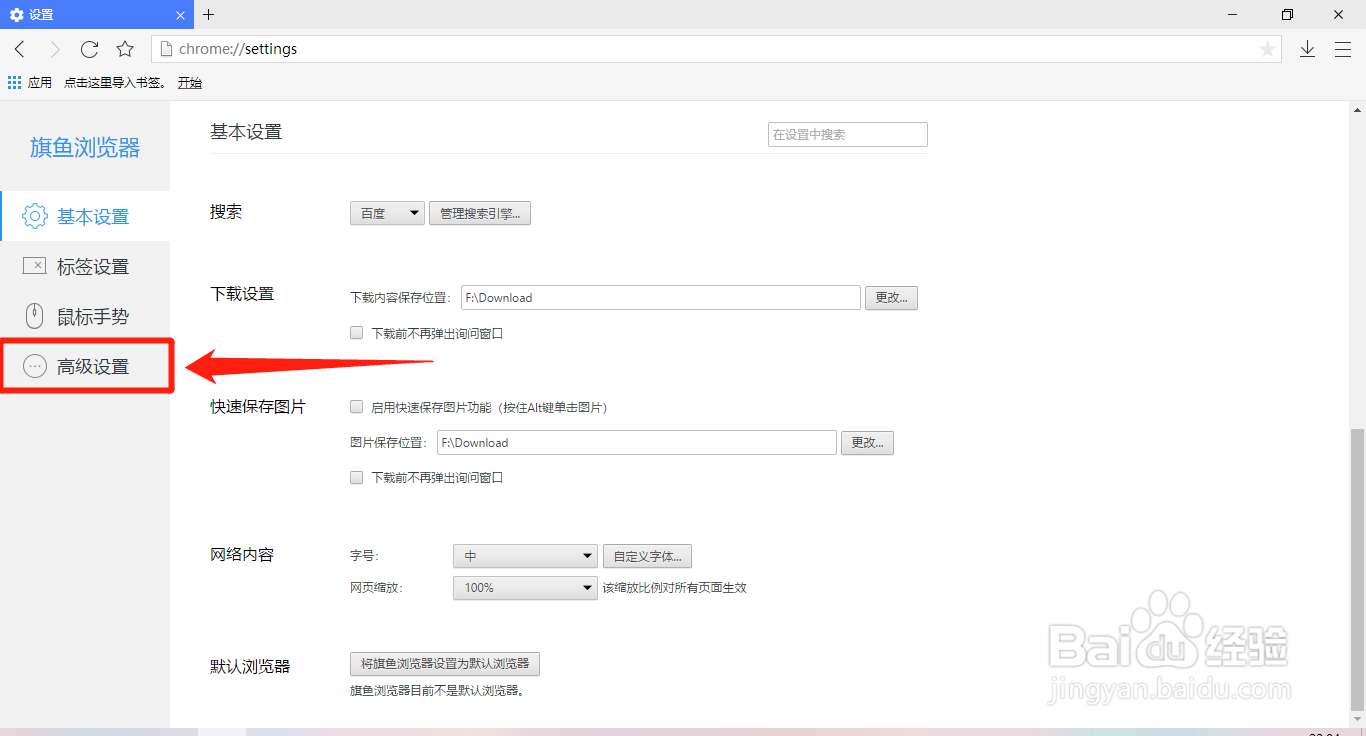The height and width of the screenshot is (736, 1366).
Task: Add a new tab with plus
Action: click(x=208, y=14)
